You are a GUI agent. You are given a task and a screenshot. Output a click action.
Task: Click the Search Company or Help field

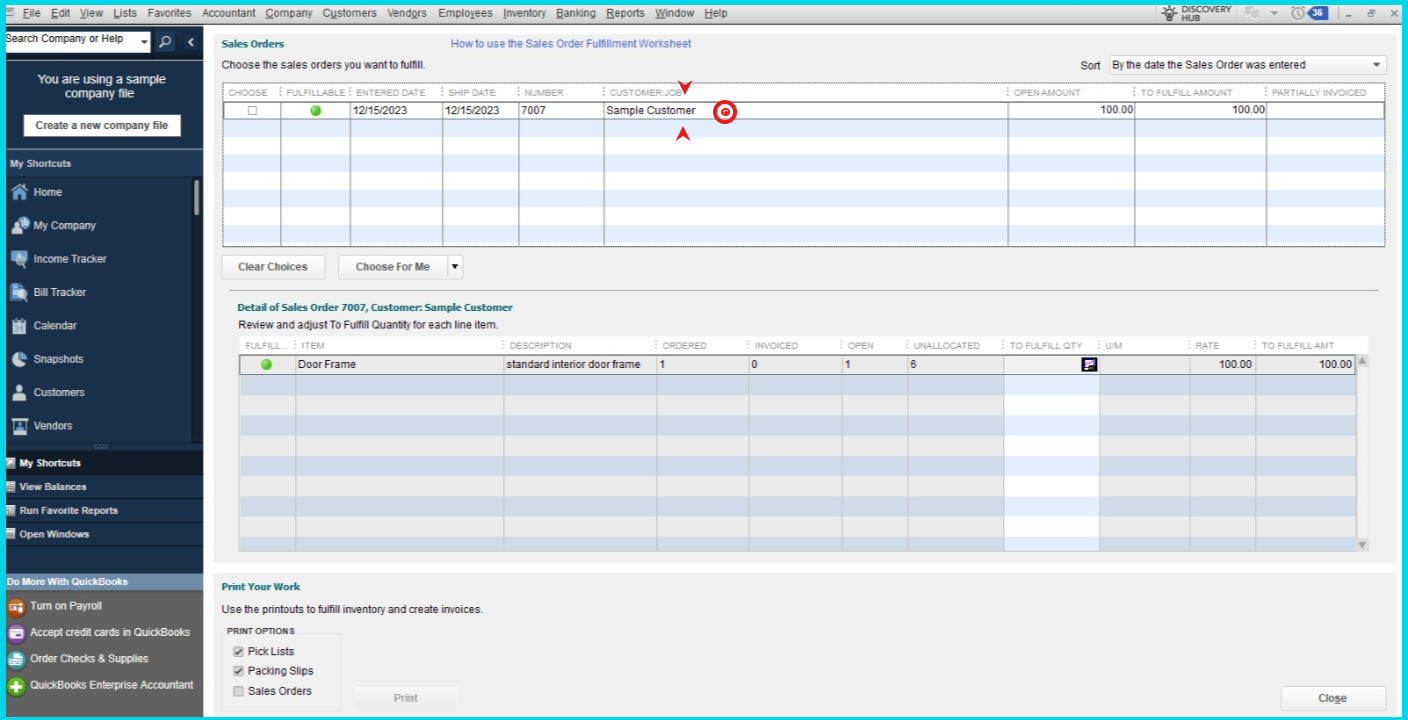coord(70,40)
